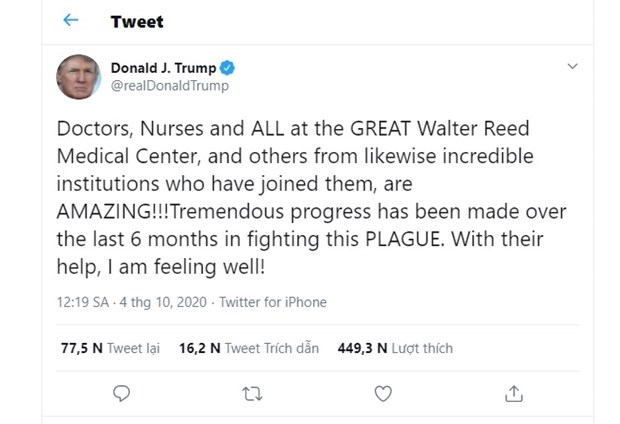Expand the tweet options chevron menu
This screenshot has height=424, width=620.
click(572, 67)
